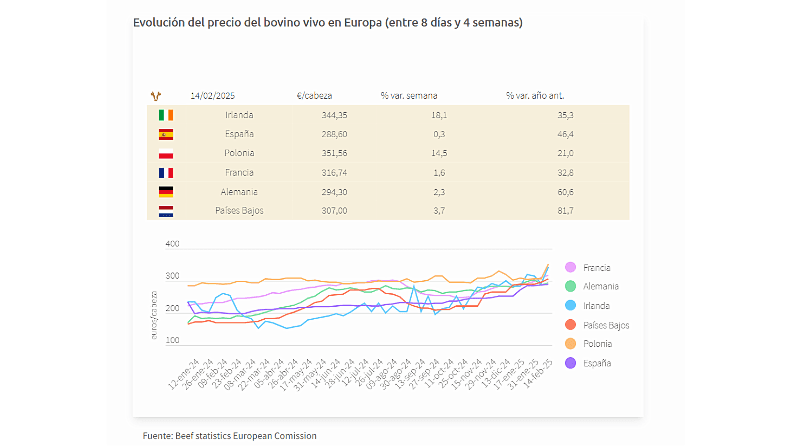Click the Polonia legend label
The width and height of the screenshot is (792, 446).
[x=599, y=344]
